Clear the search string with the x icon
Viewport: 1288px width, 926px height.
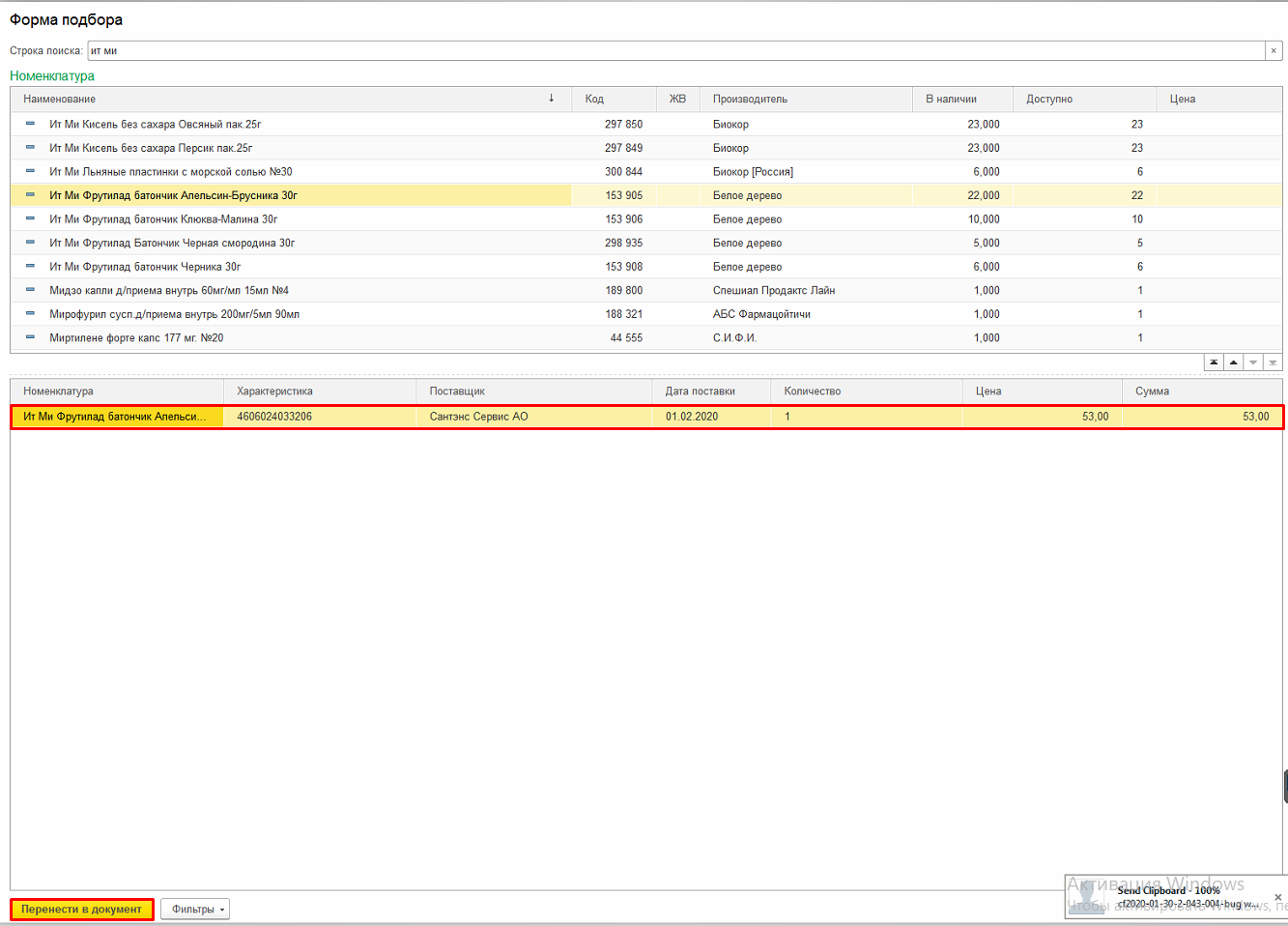[1274, 51]
